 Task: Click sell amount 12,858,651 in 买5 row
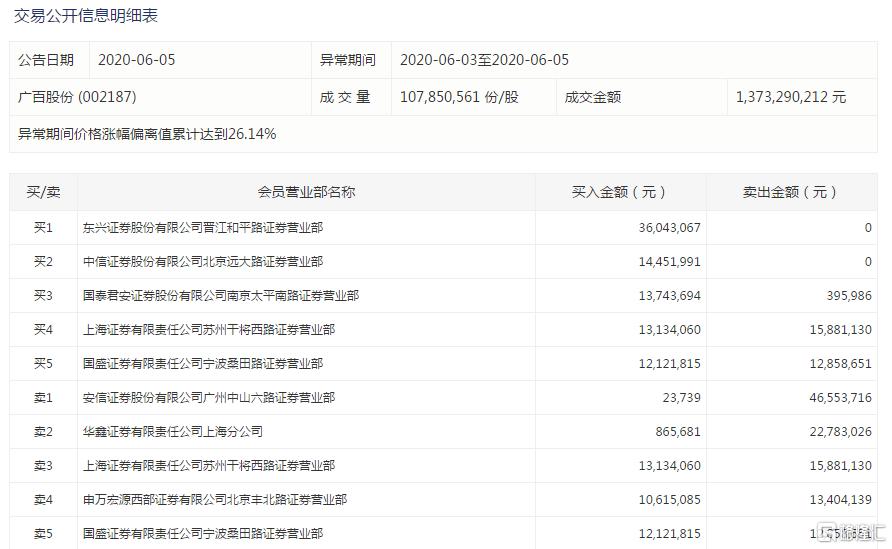840,364
